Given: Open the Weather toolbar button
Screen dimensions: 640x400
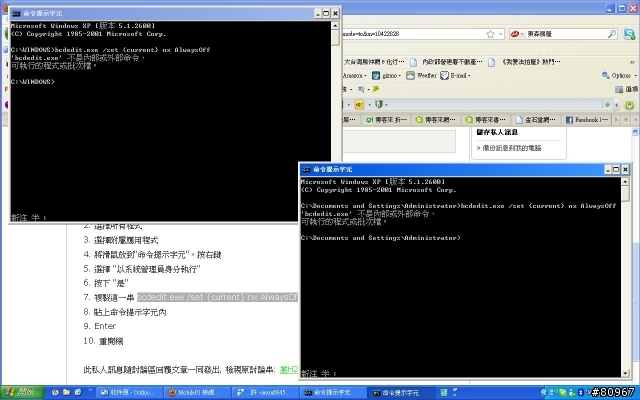Looking at the screenshot, I should tap(421, 76).
